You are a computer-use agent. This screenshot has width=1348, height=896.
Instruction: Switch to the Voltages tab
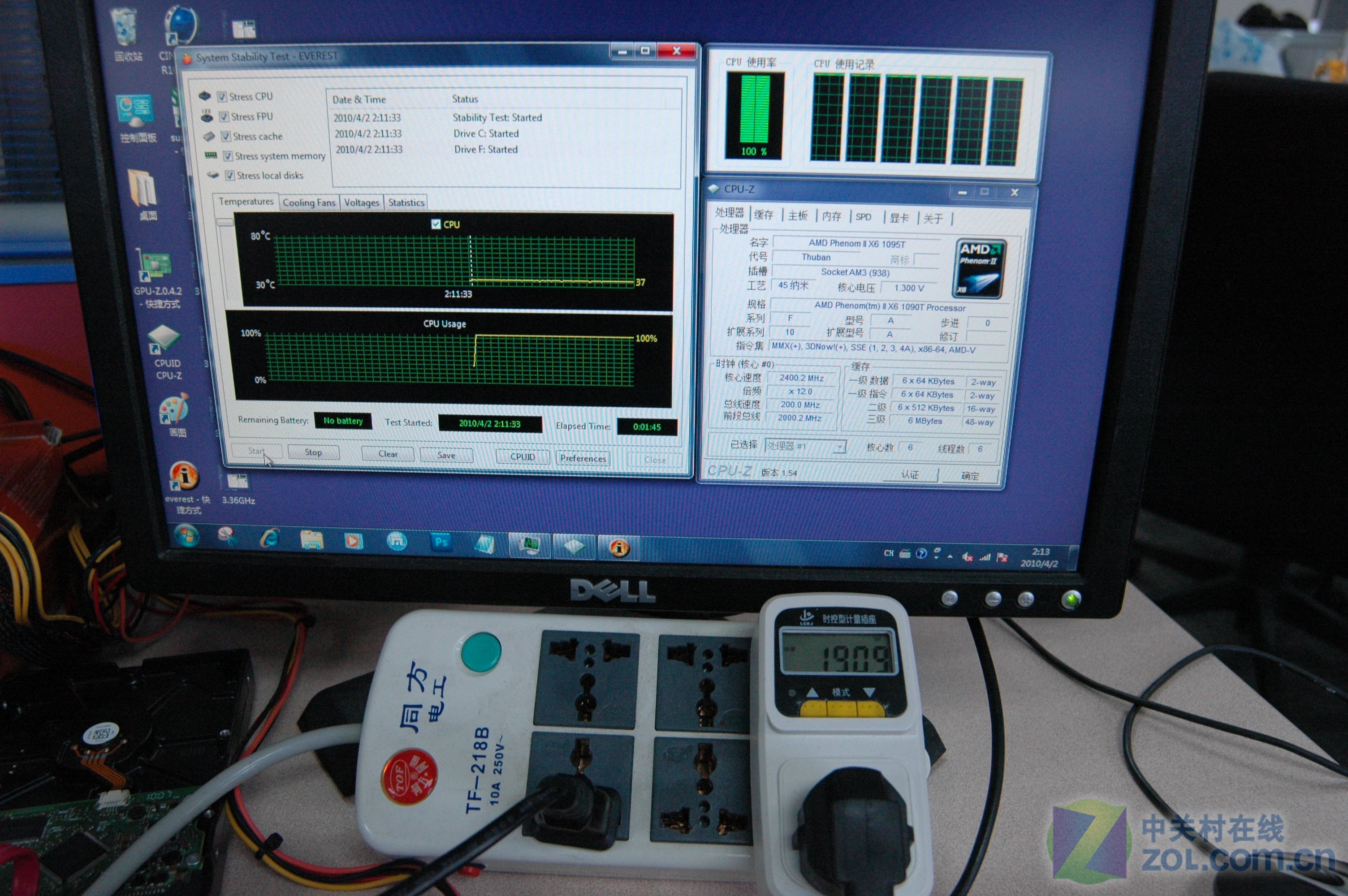(x=362, y=202)
